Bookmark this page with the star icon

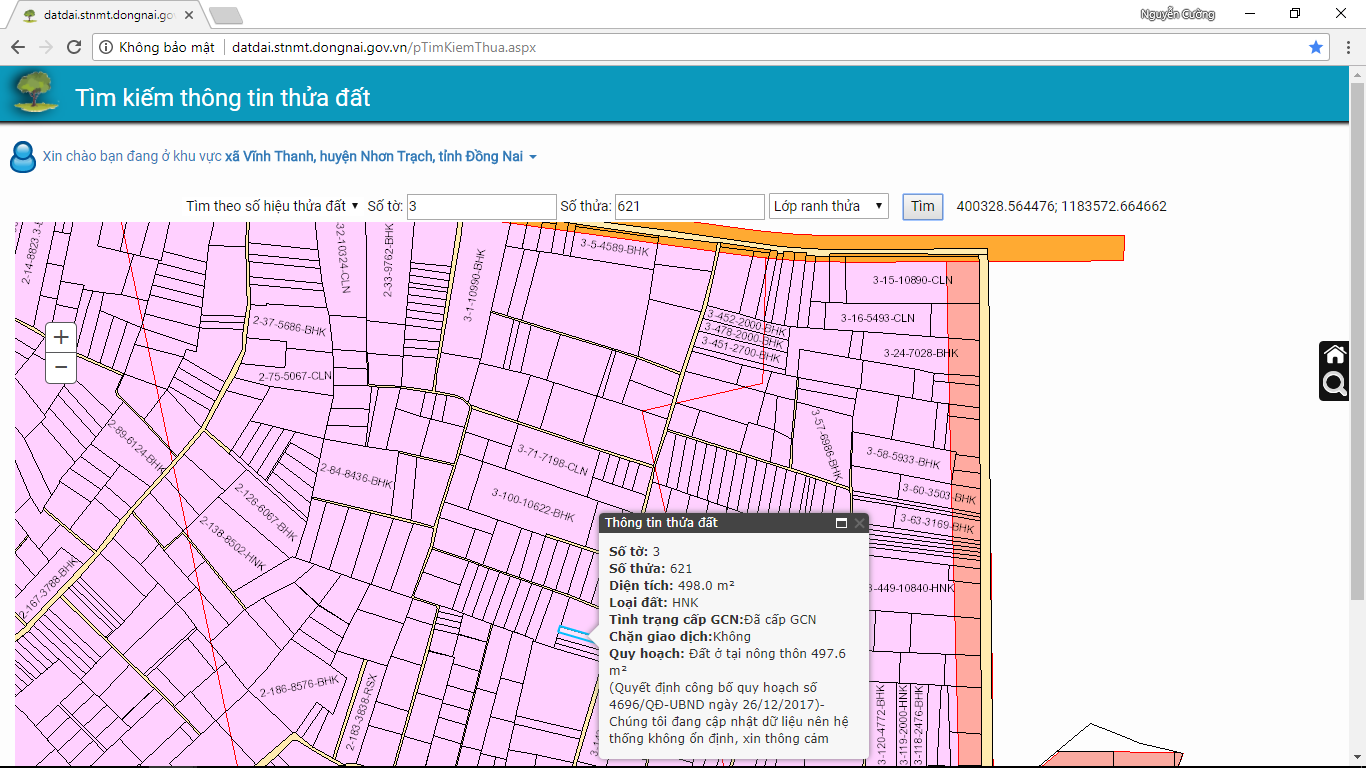pos(1316,47)
